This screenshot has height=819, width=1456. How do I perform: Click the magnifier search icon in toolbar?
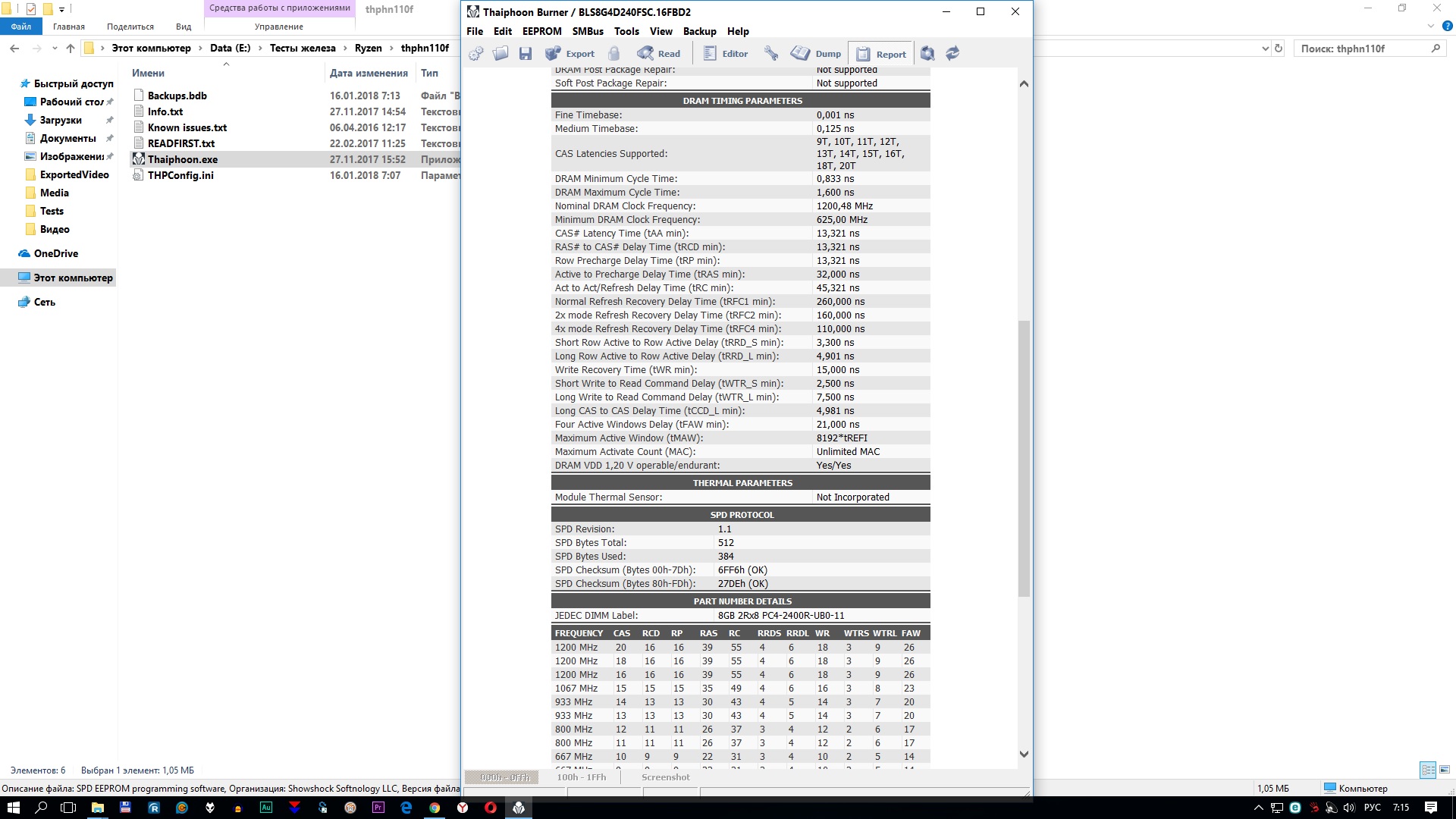[x=927, y=53]
